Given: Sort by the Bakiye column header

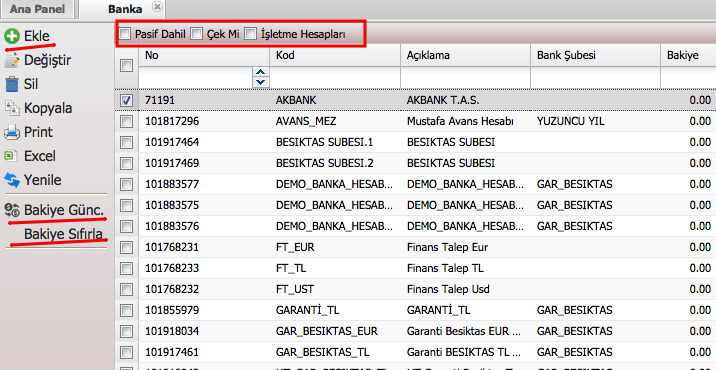Looking at the screenshot, I should tap(688, 55).
